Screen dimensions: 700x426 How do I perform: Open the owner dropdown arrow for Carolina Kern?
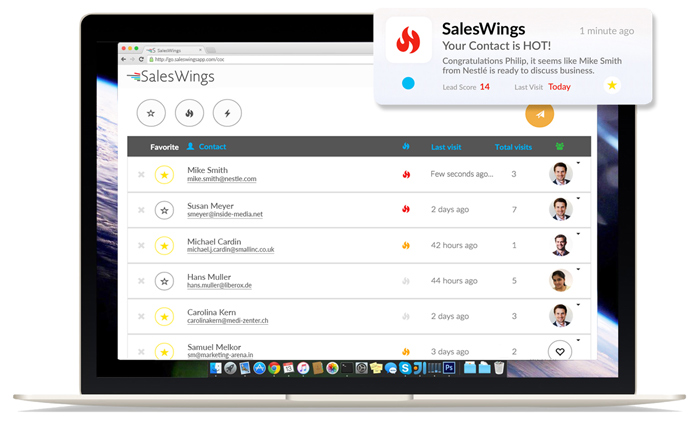[578, 305]
